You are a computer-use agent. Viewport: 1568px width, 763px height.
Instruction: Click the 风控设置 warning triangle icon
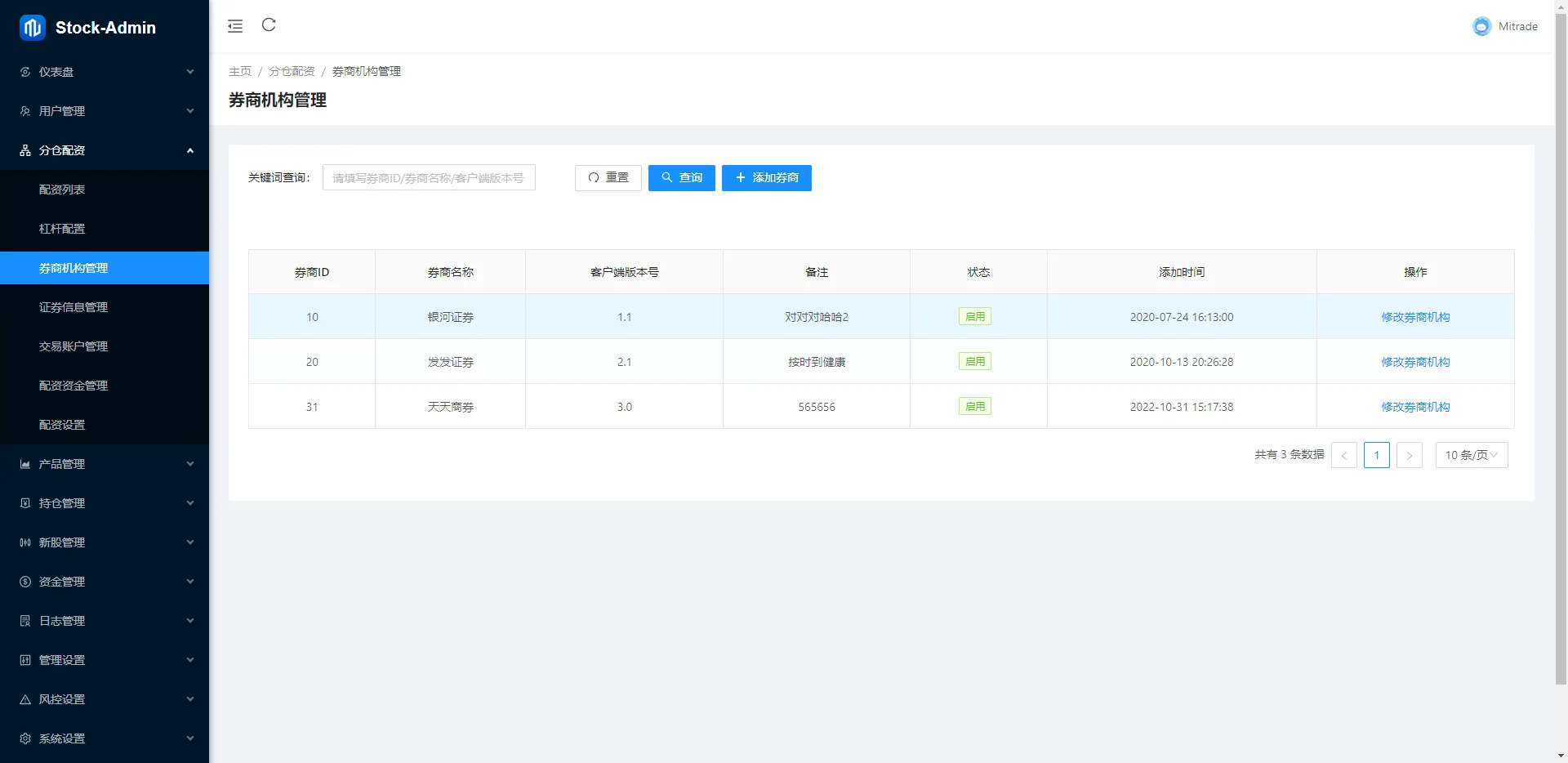[25, 699]
